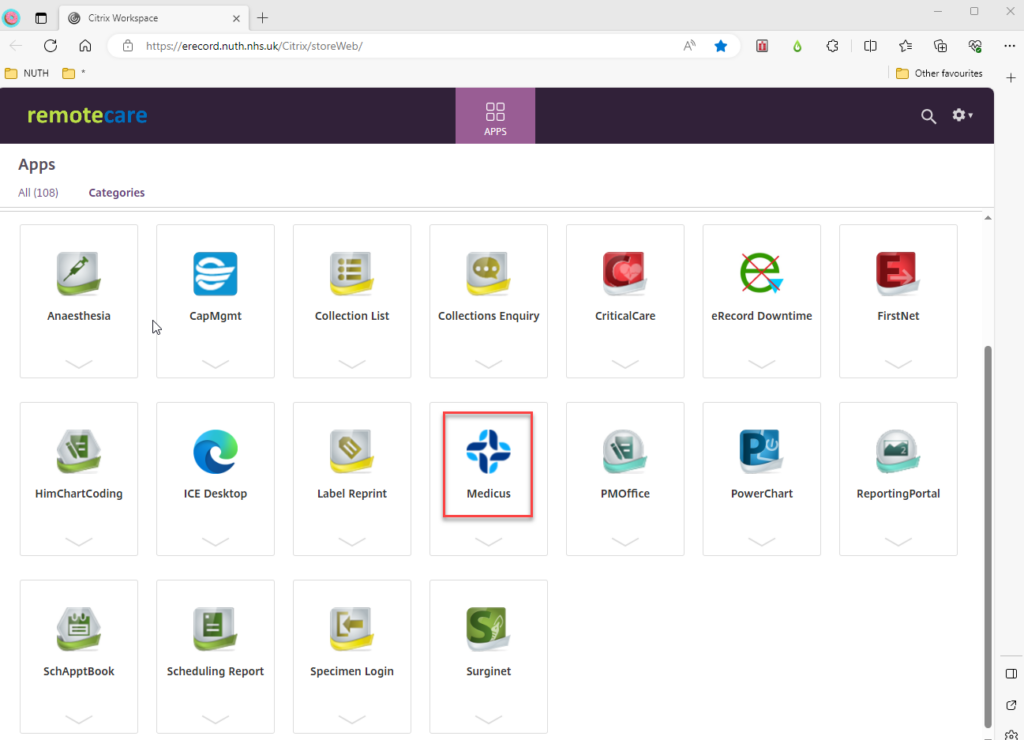Click the Edge profile avatar icon
This screenshot has width=1024, height=740.
click(12, 18)
